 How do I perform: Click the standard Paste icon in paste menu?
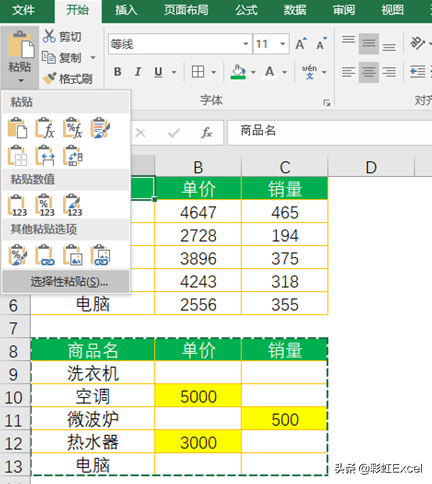[17, 128]
